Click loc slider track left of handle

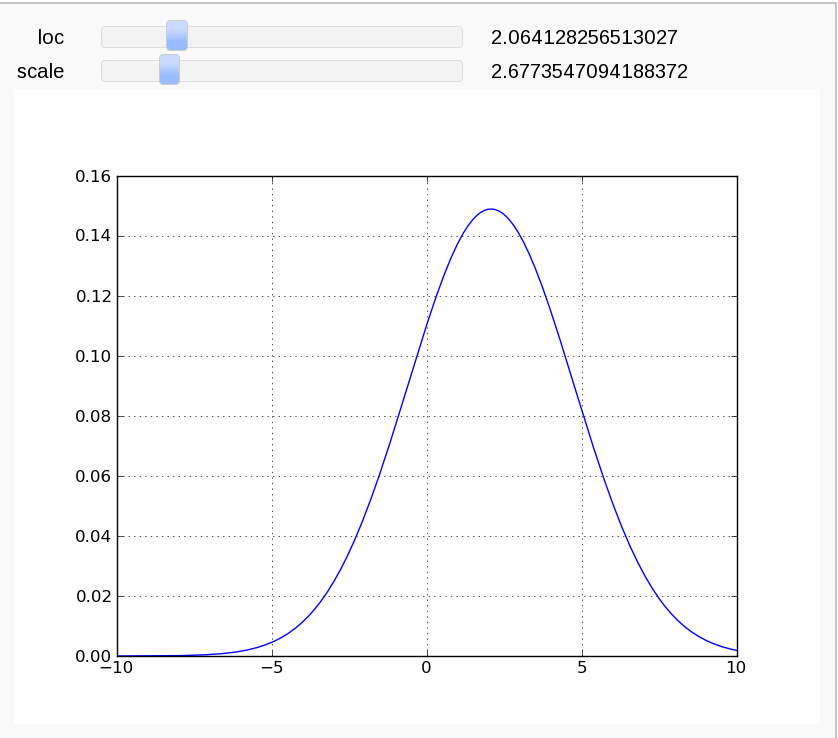pos(133,37)
